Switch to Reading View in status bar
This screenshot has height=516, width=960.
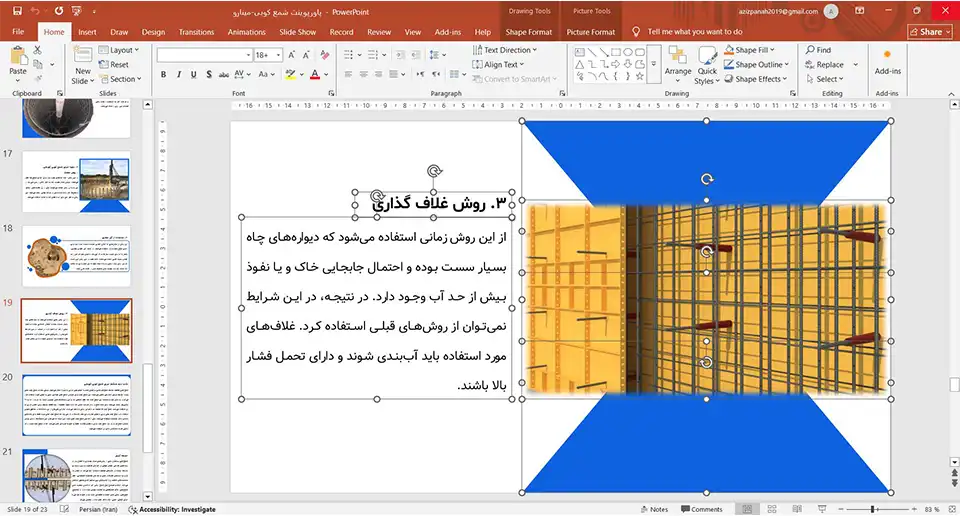click(797, 509)
